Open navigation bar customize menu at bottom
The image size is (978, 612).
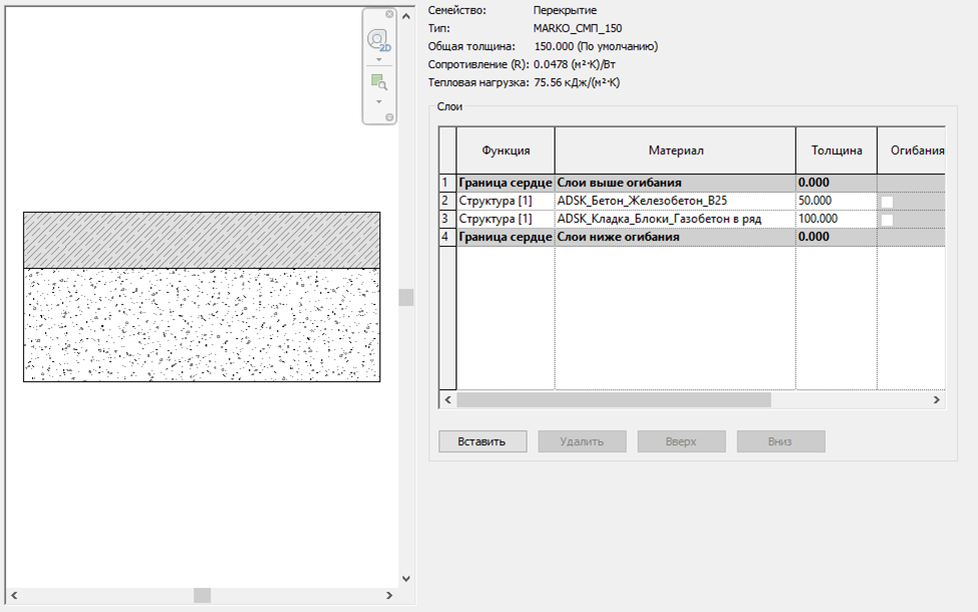389,117
